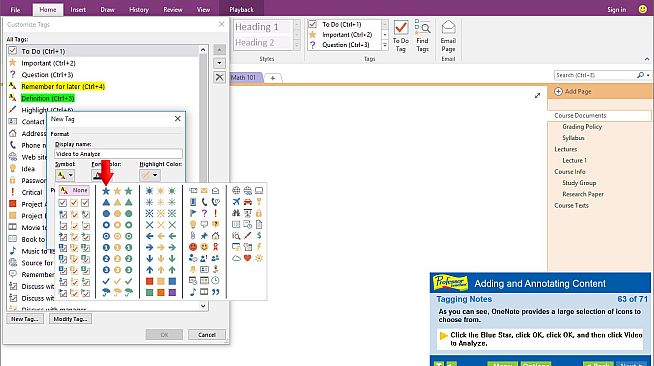Viewport: 654px width, 366px height.
Task: Collapse the ribbon with the chevron
Action: pyautogui.click(x=647, y=59)
